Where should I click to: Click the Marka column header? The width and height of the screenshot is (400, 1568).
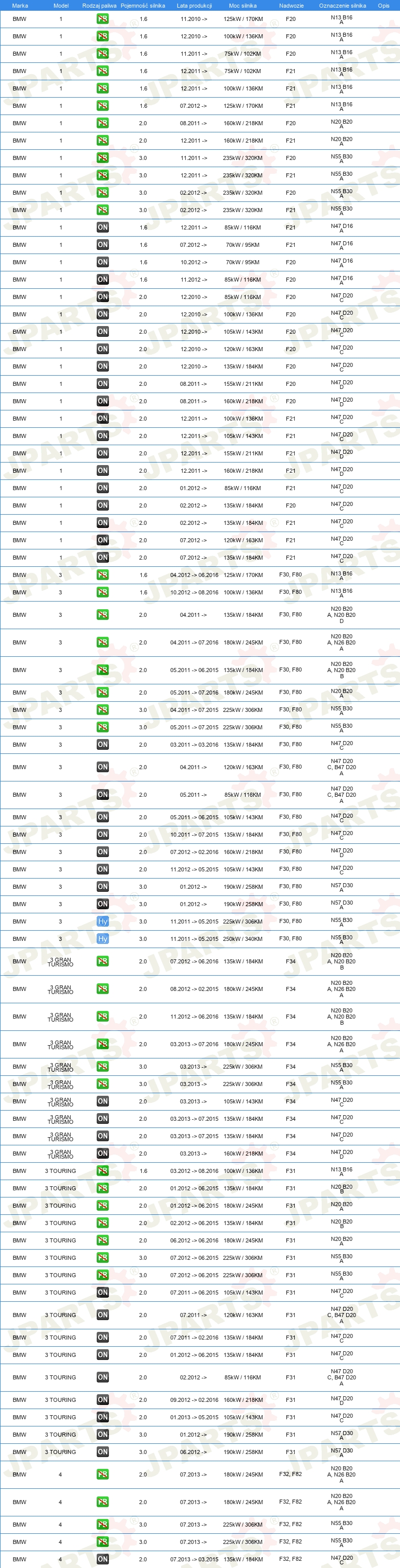(20, 6)
